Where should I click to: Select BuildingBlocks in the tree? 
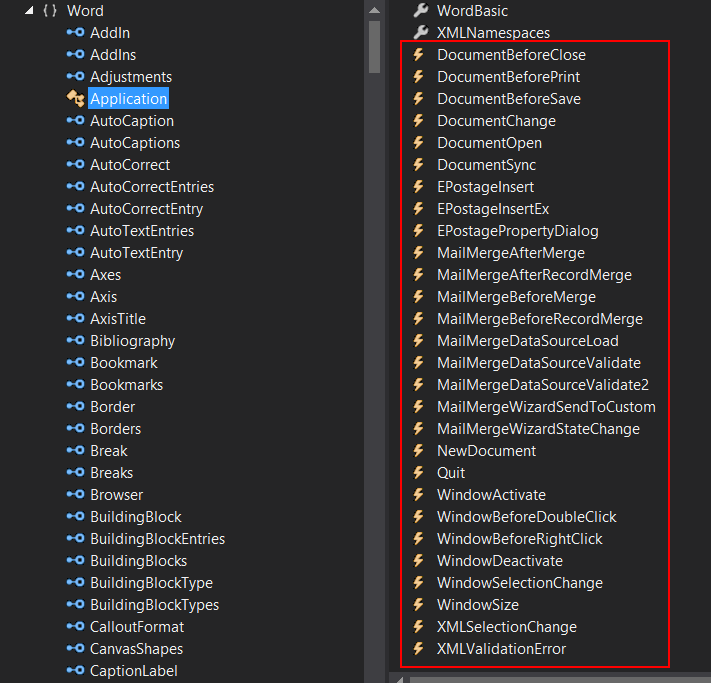(x=138, y=561)
